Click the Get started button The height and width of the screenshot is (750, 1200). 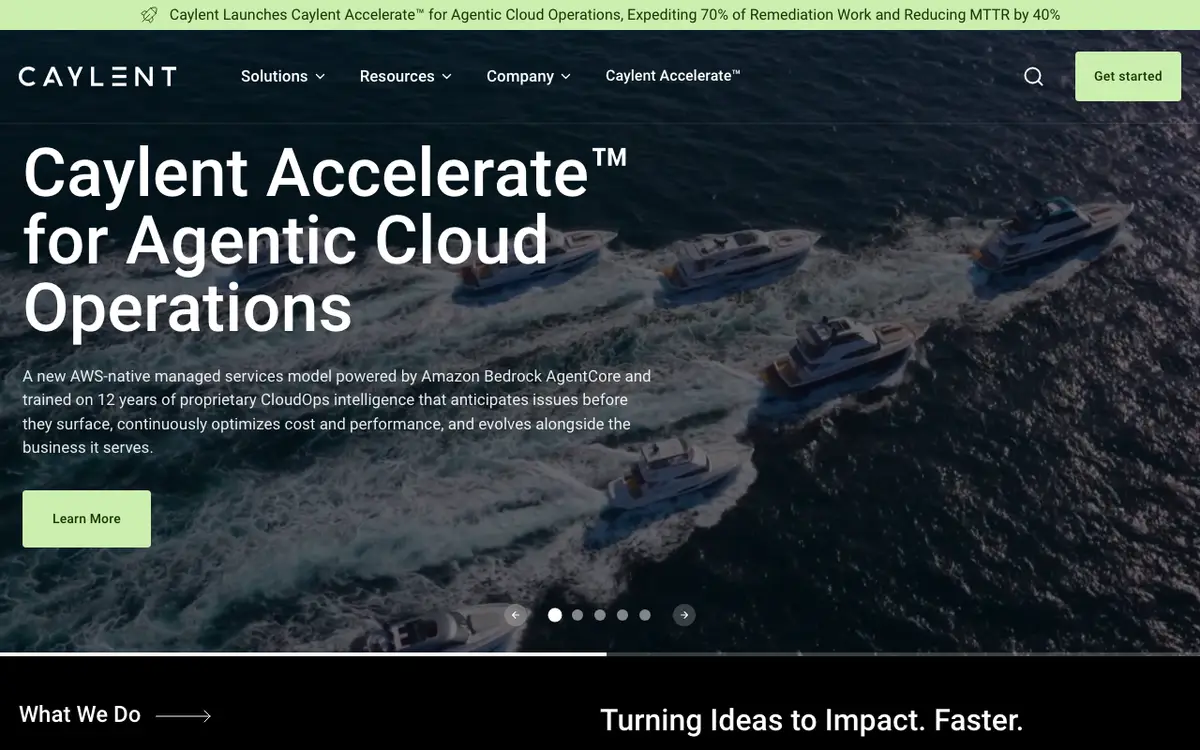click(x=1128, y=76)
